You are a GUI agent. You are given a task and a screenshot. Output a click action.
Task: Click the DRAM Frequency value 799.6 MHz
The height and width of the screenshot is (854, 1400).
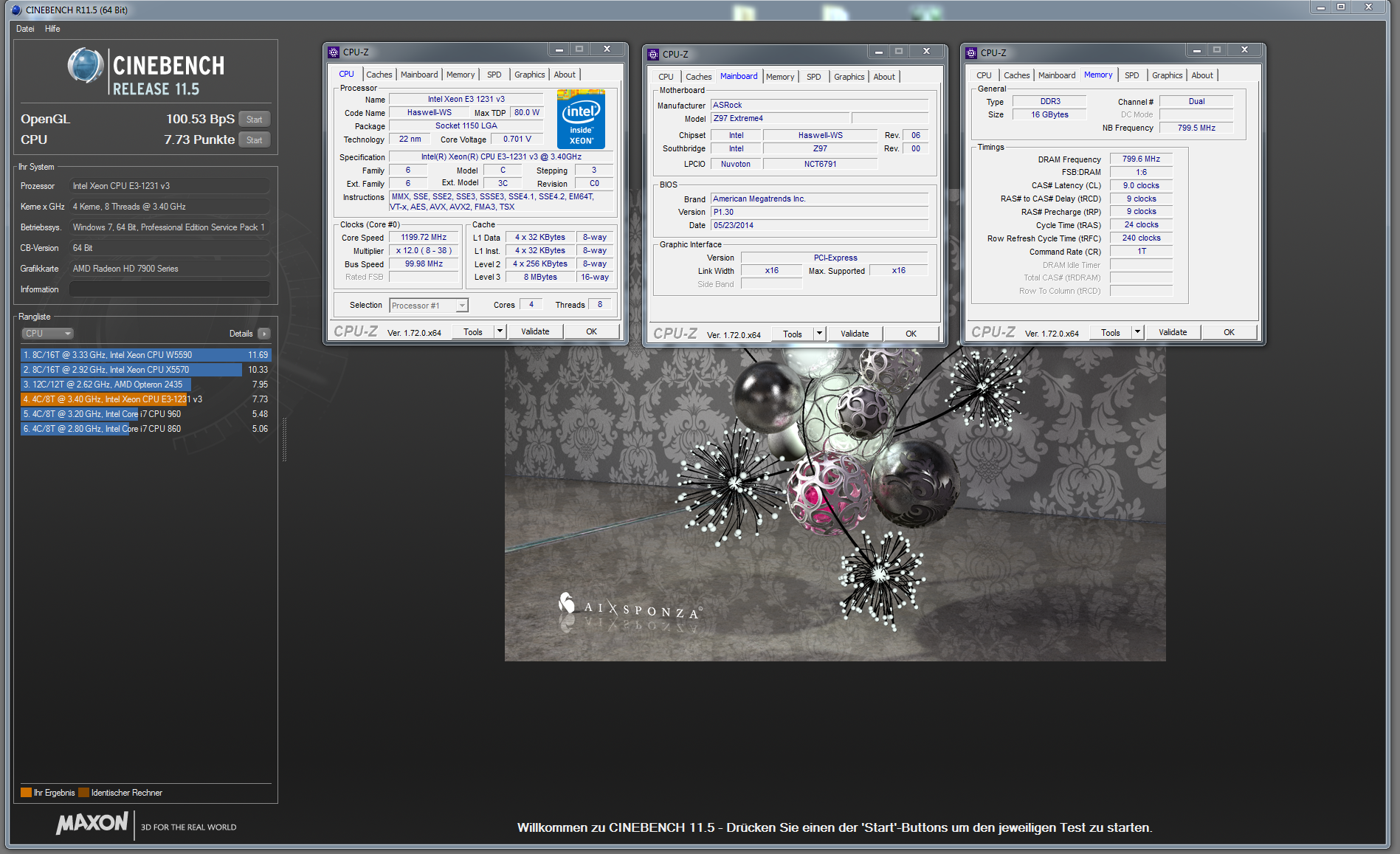click(1141, 159)
